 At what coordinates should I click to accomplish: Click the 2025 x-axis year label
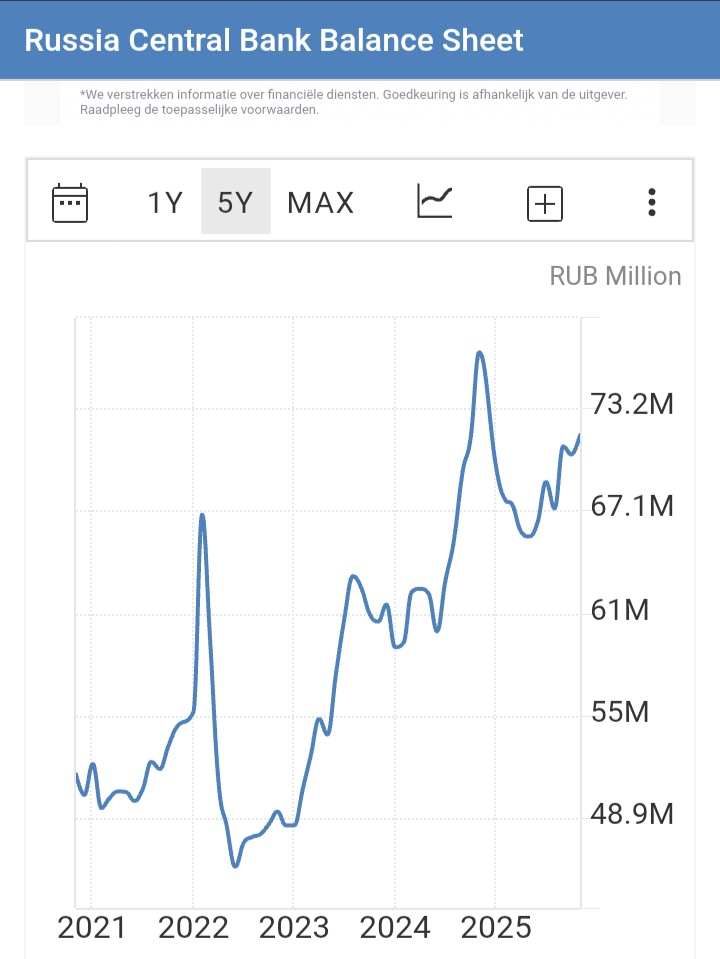coord(496,928)
